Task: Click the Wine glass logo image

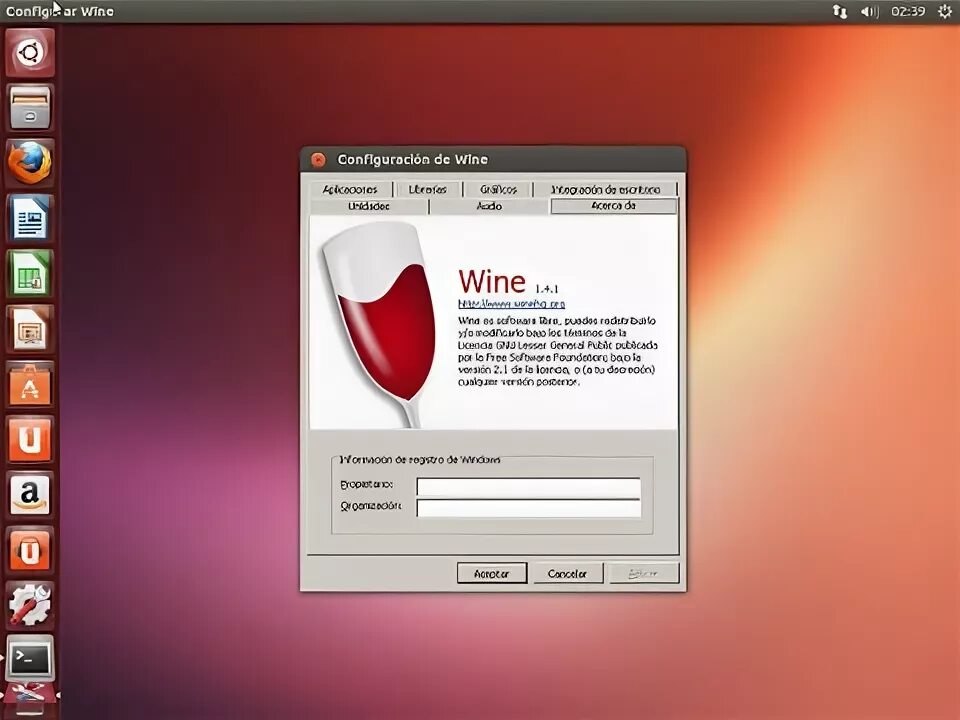Action: [x=380, y=323]
